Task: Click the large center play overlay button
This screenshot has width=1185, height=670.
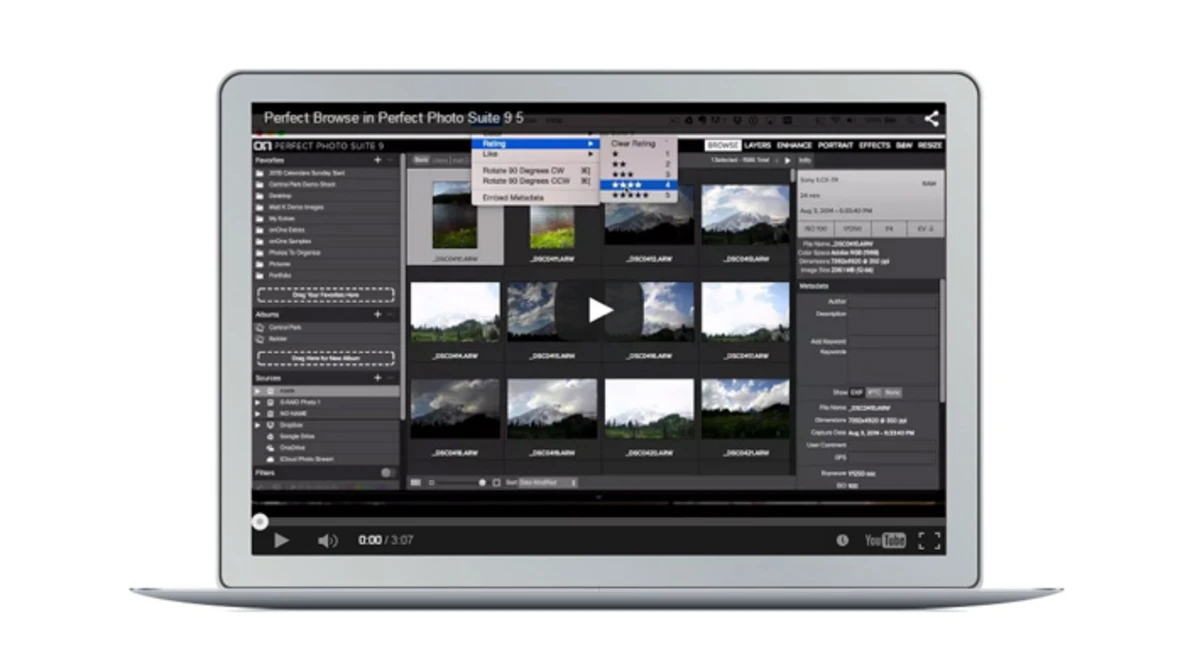Action: [599, 310]
